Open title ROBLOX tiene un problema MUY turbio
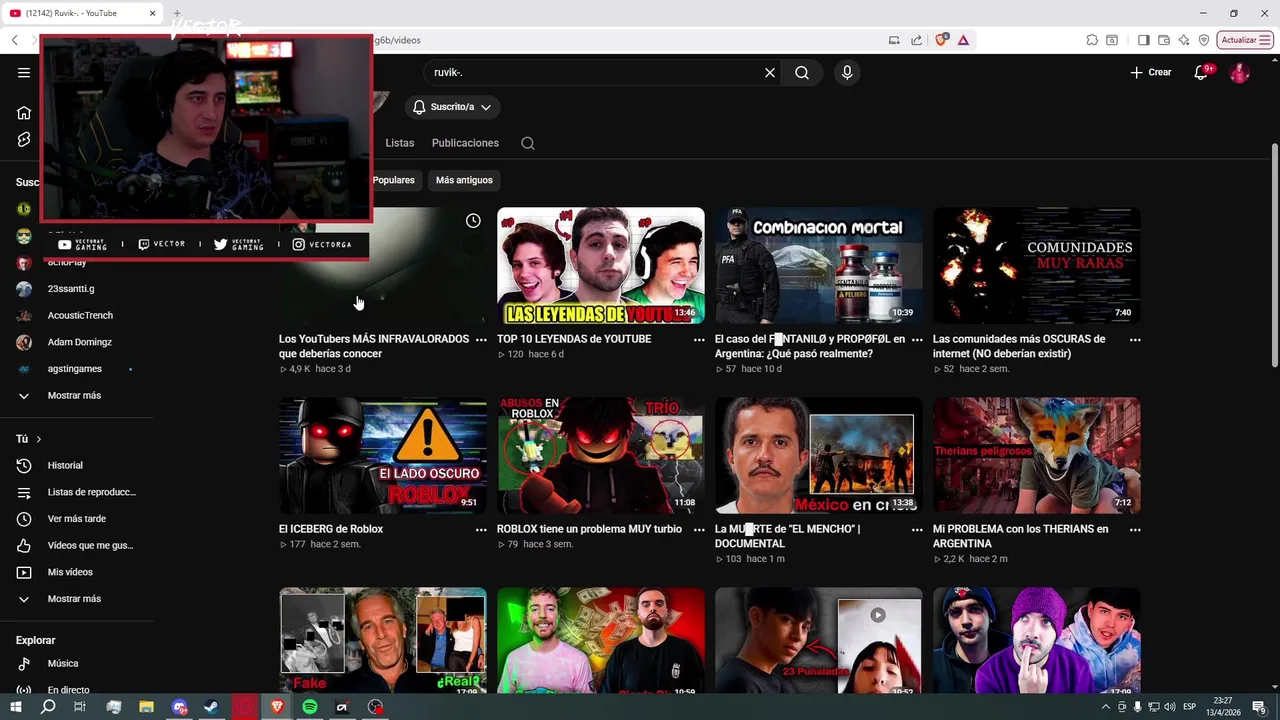Viewport: 1280px width, 720px height. pyautogui.click(x=589, y=529)
